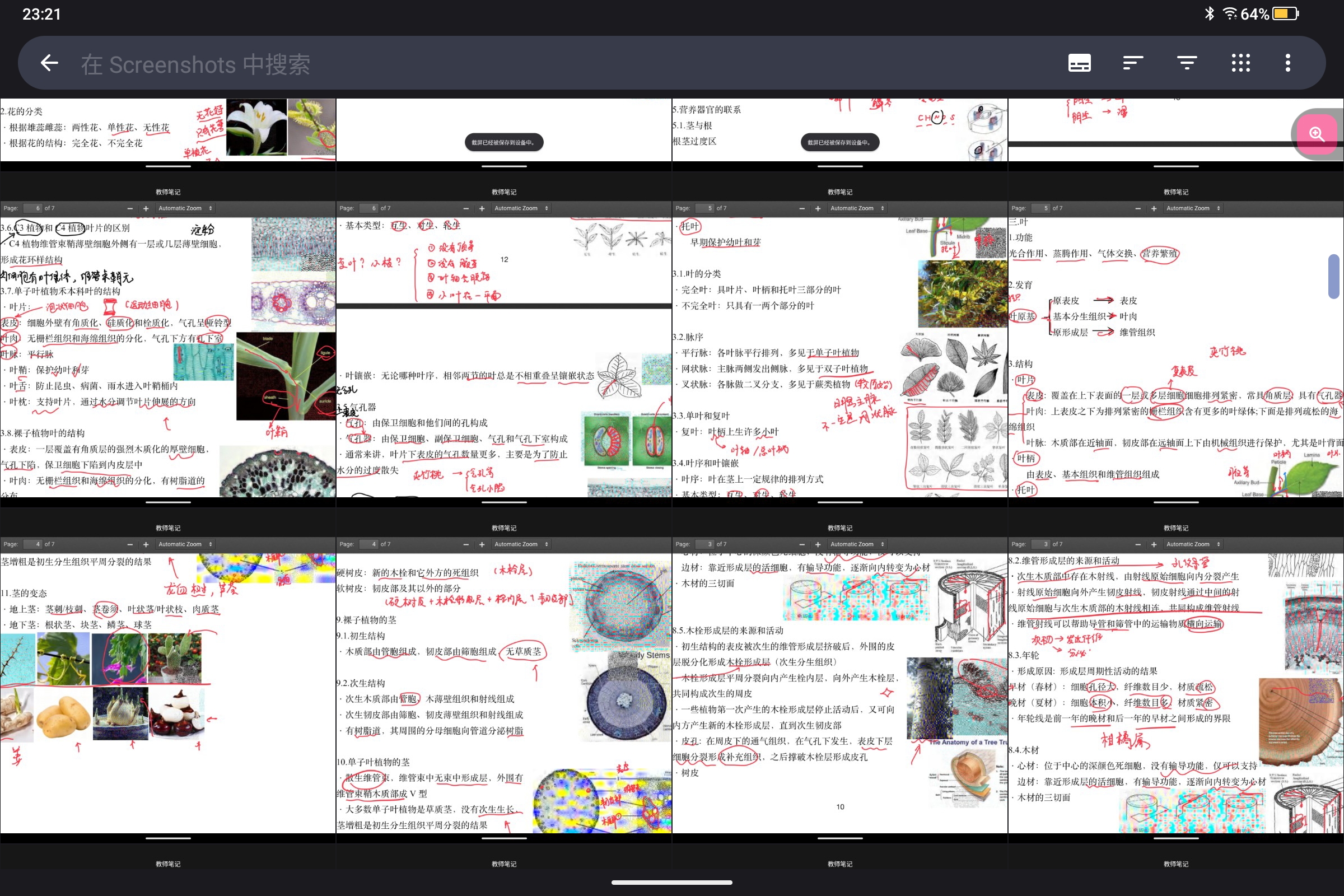Open the caption layout view icon
1344x896 pixels.
click(x=1080, y=63)
